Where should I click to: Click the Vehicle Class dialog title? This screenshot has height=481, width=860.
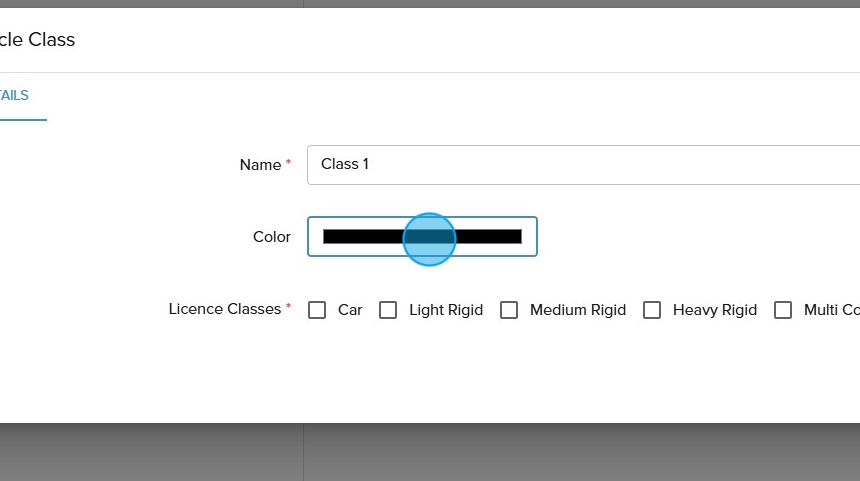coord(38,40)
